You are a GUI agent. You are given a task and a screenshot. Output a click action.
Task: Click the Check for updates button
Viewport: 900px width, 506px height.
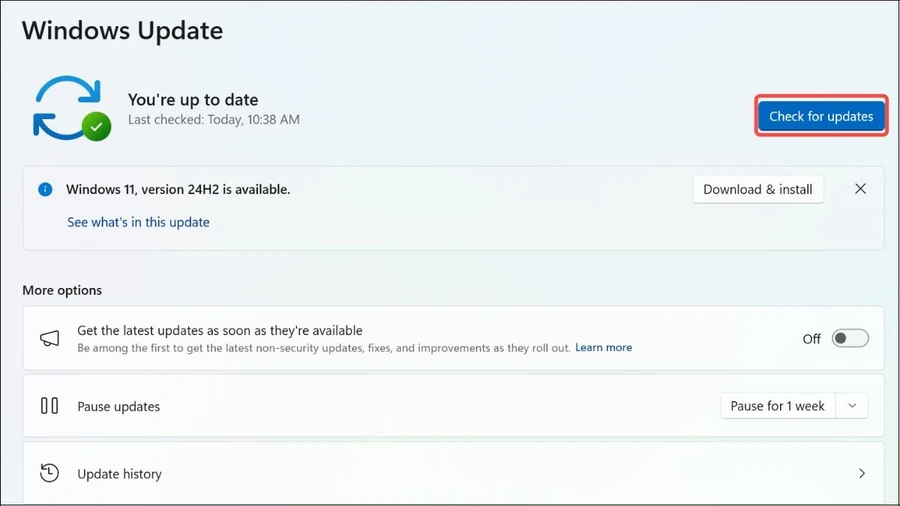(821, 116)
